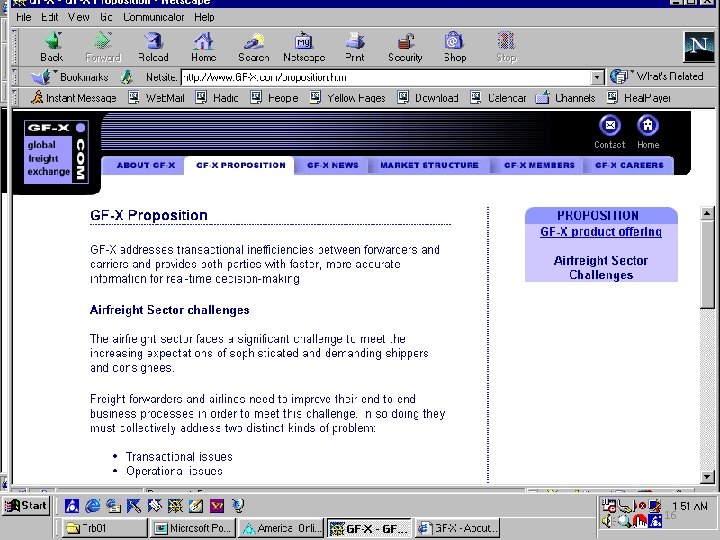Screen dimensions: 720x540
Task: Click the Airfreight Sector challenges heading
Action: coord(169,310)
